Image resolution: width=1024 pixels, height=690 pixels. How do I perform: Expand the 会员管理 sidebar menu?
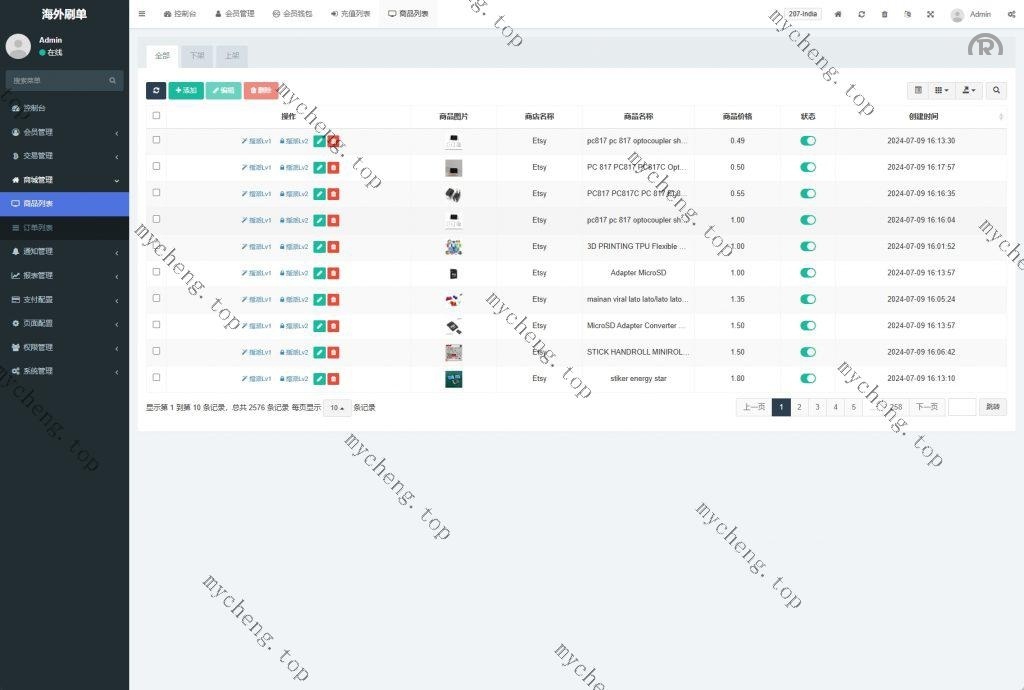[64, 132]
